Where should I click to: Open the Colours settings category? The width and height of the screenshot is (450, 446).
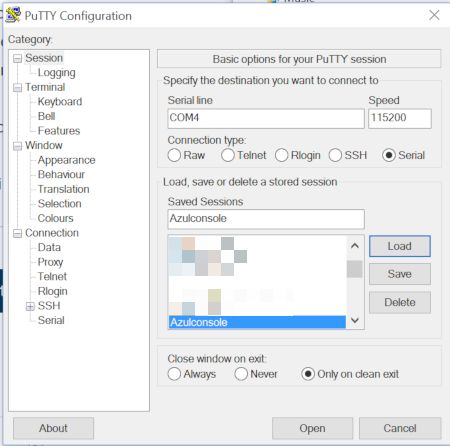click(56, 218)
